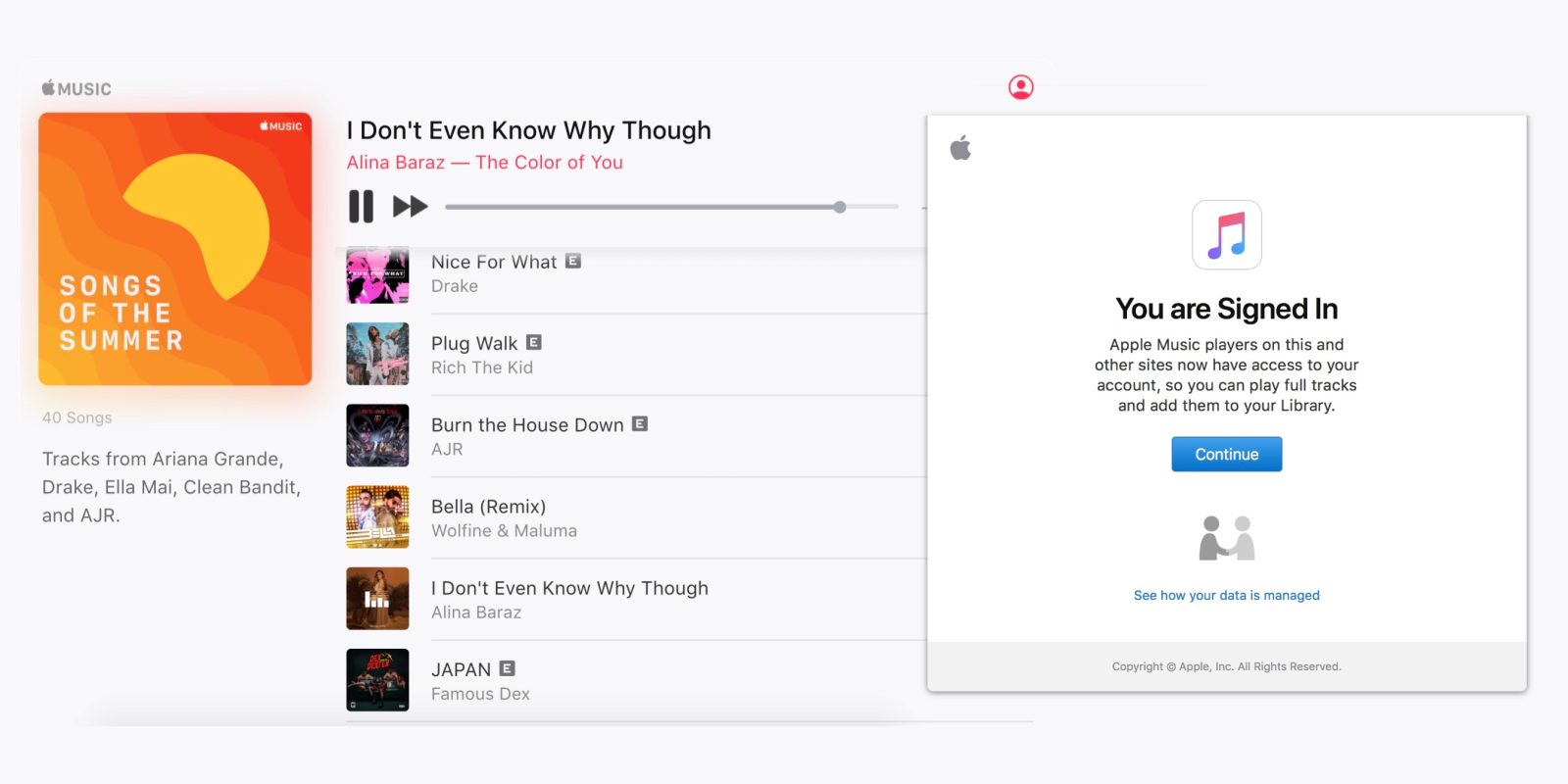This screenshot has width=1568, height=784.
Task: Open See how your data is managed
Action: point(1226,595)
